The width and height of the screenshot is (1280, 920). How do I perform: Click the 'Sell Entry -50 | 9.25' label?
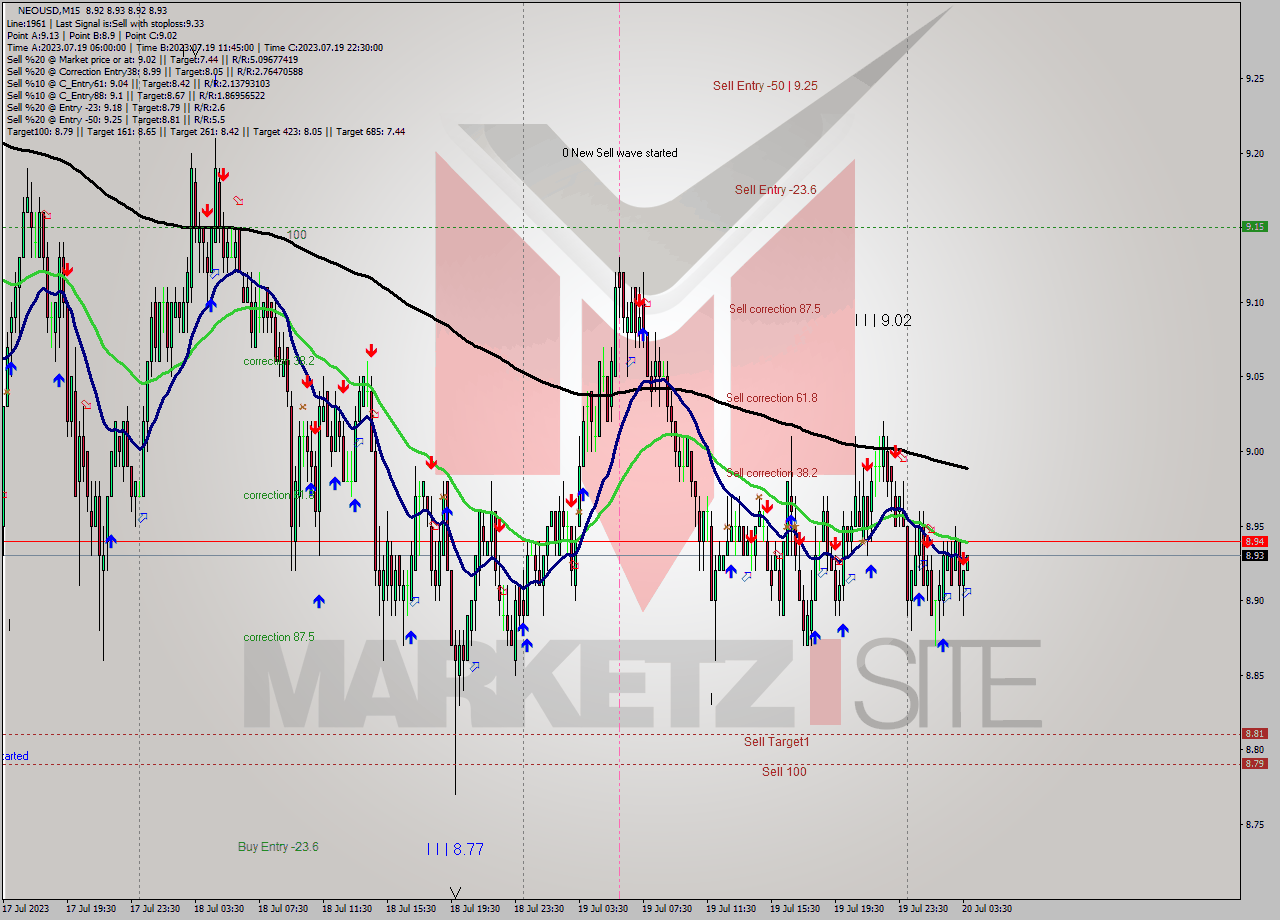tap(765, 86)
